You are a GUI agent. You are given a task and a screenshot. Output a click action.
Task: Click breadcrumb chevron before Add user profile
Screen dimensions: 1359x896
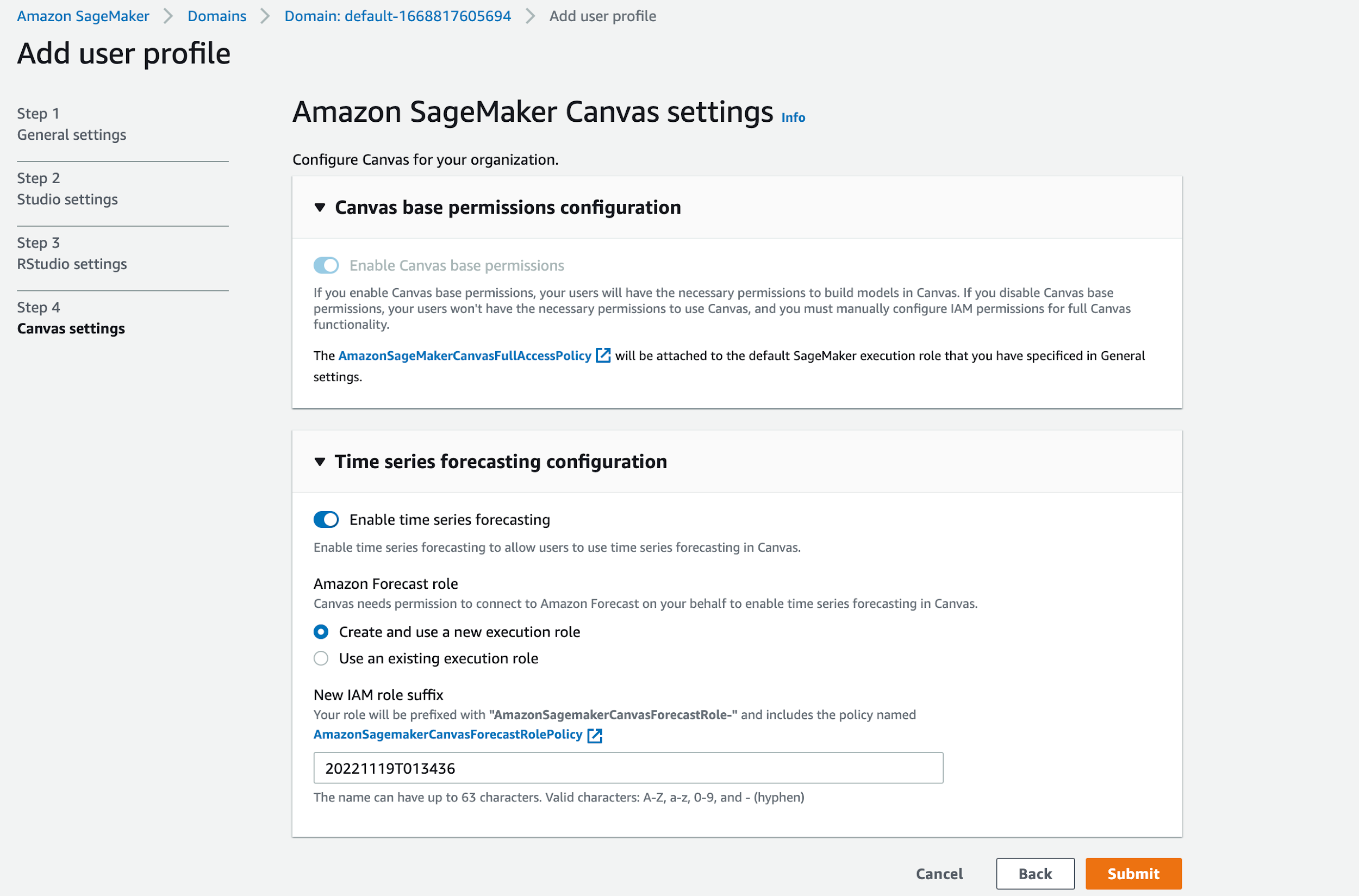530,16
